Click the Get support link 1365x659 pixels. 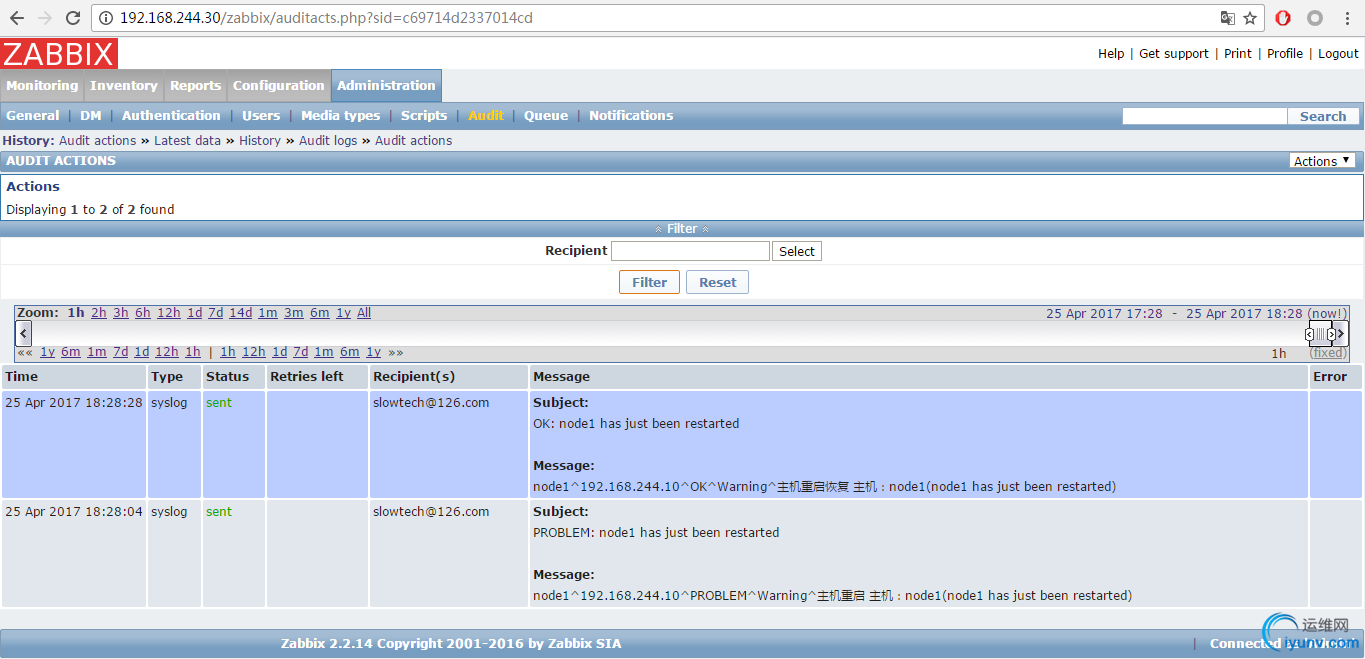coord(1174,54)
